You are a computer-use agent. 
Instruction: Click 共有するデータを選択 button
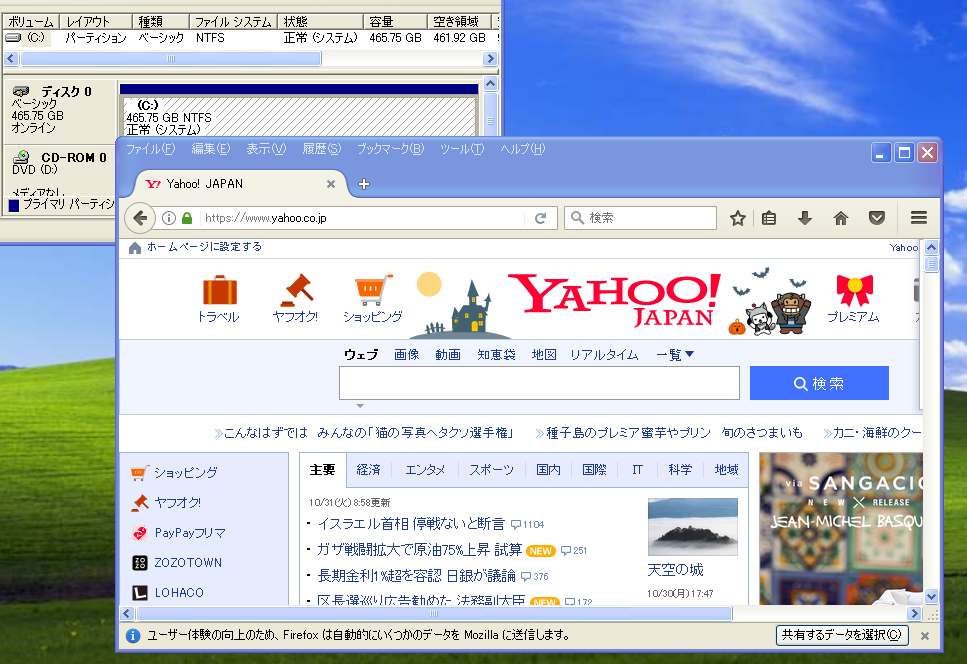tap(842, 635)
